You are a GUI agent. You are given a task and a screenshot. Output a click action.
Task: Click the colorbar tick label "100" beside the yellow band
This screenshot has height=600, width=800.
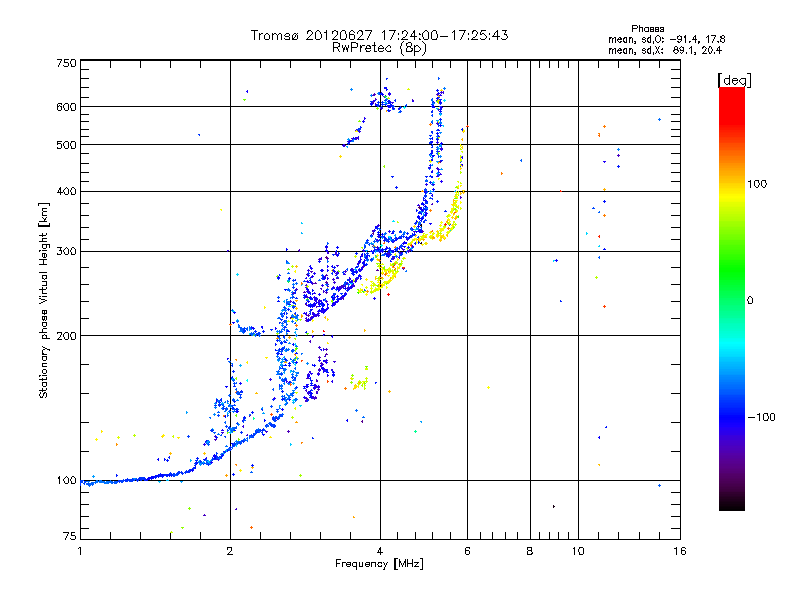(x=757, y=184)
